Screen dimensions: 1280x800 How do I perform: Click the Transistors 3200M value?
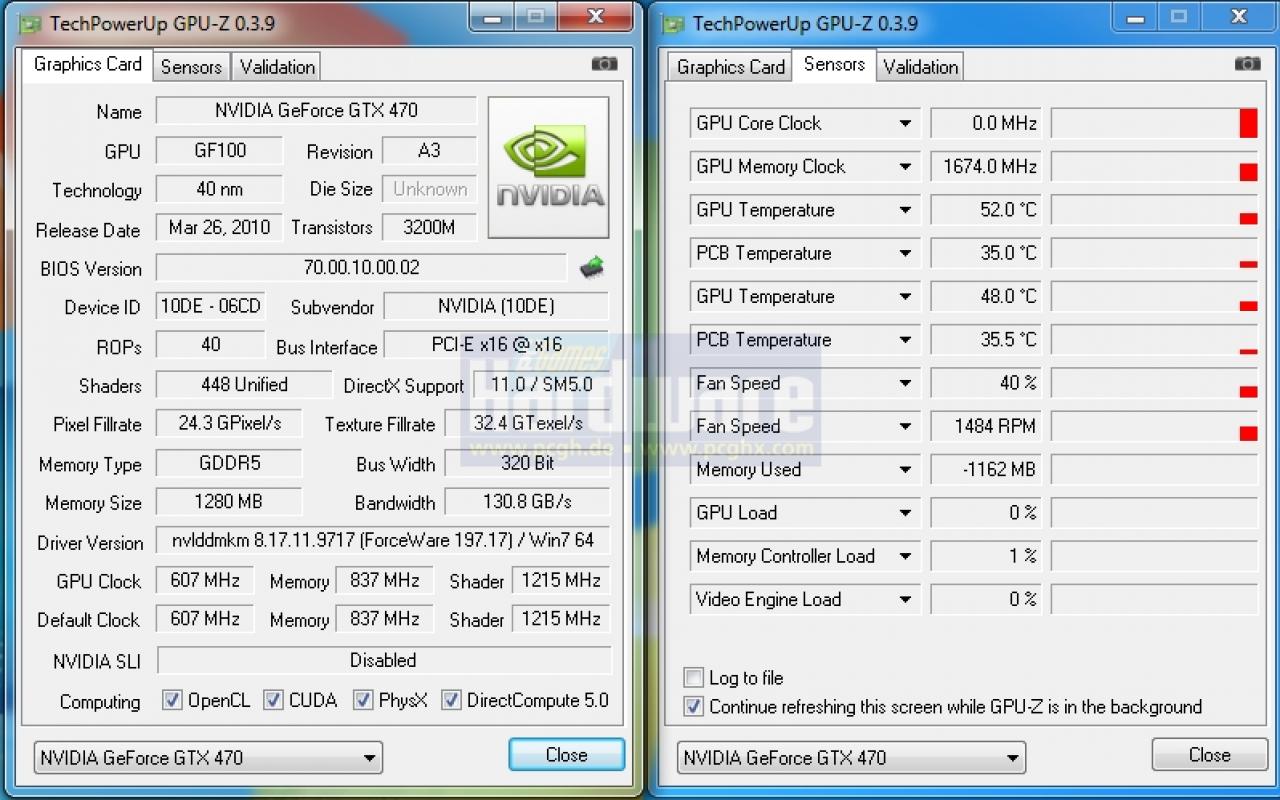pos(429,227)
